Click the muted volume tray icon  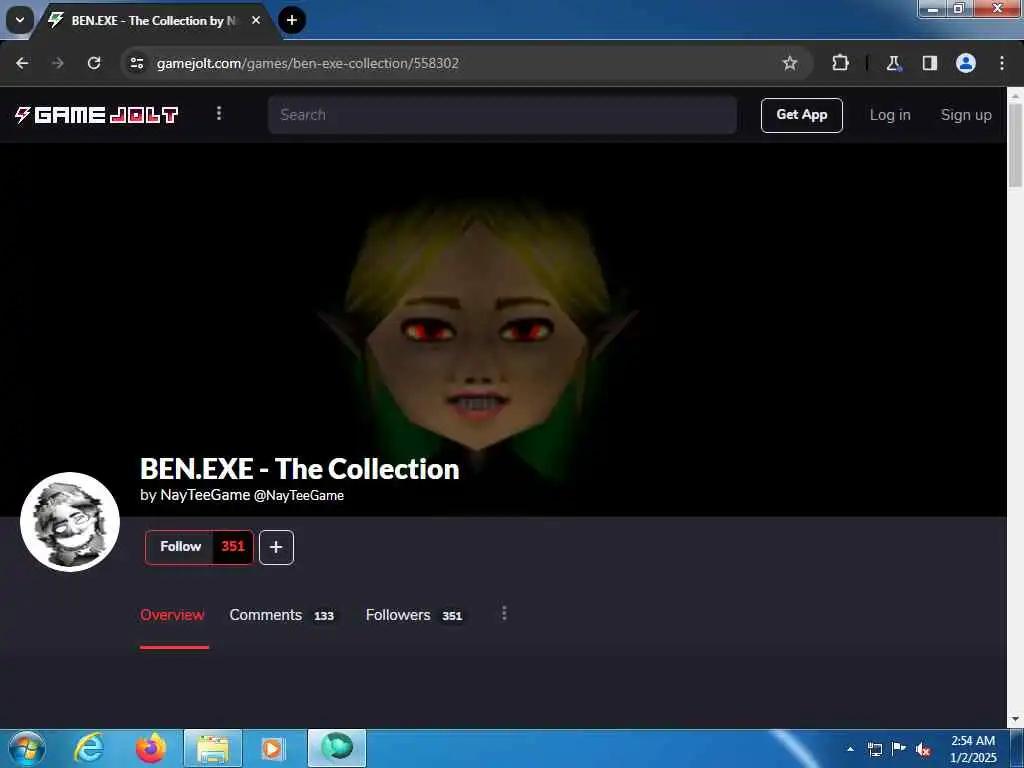tap(923, 750)
